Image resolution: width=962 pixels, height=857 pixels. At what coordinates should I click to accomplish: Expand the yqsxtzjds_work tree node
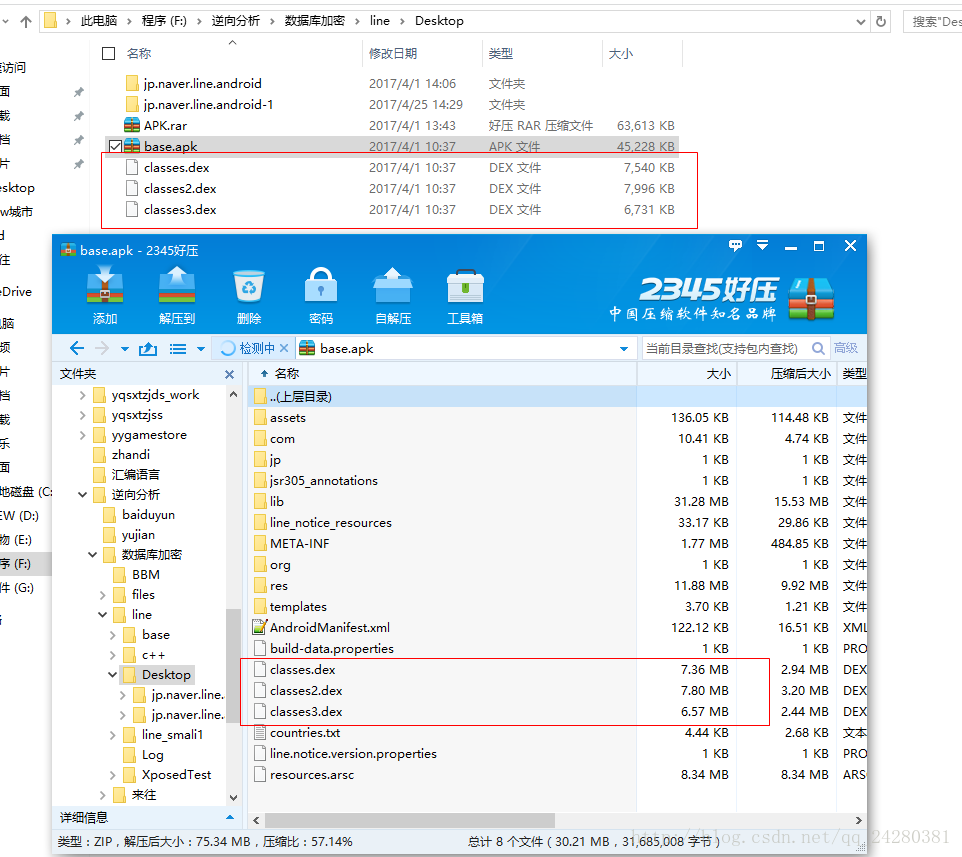[x=82, y=395]
